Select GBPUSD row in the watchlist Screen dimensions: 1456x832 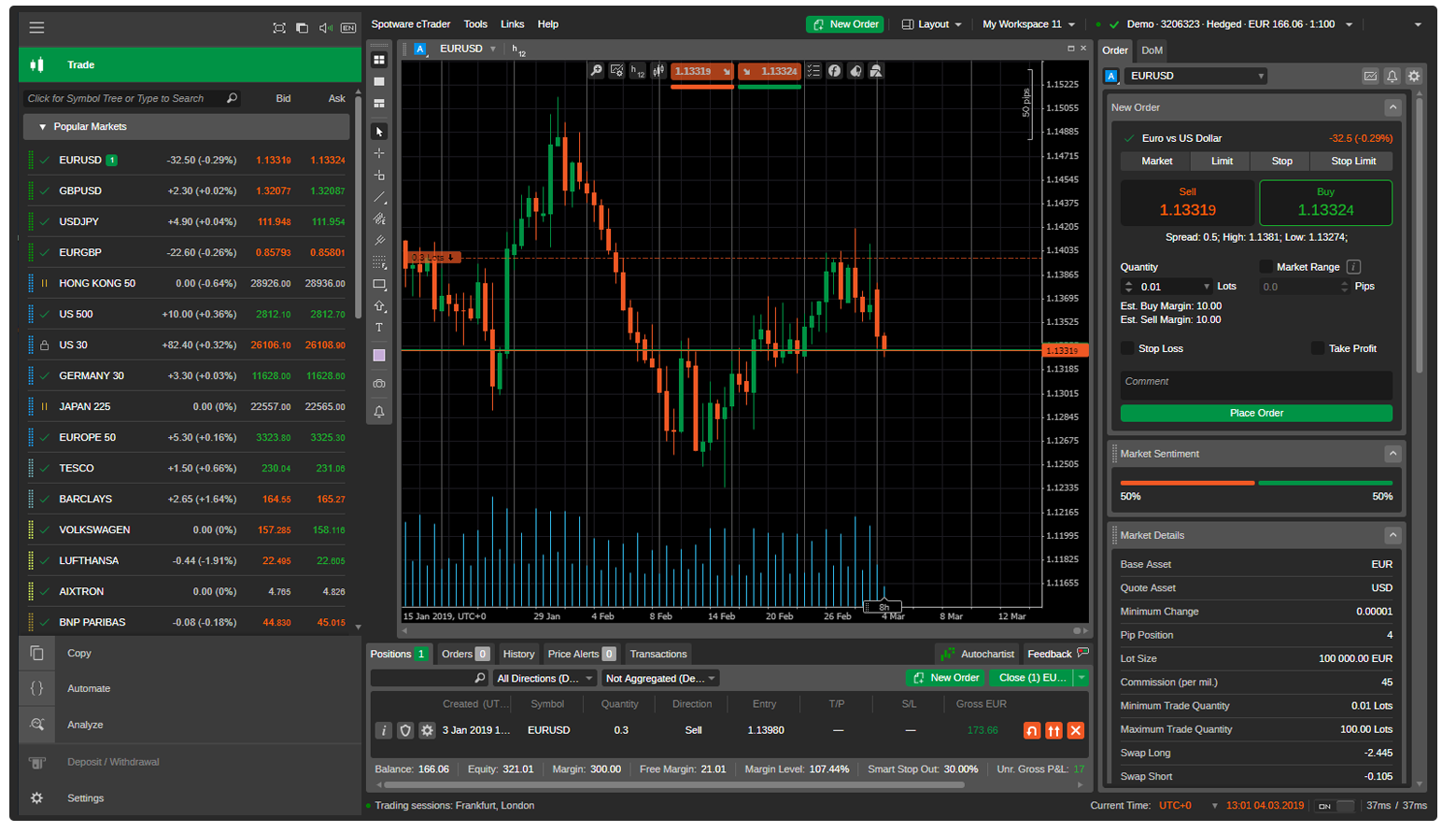187,190
